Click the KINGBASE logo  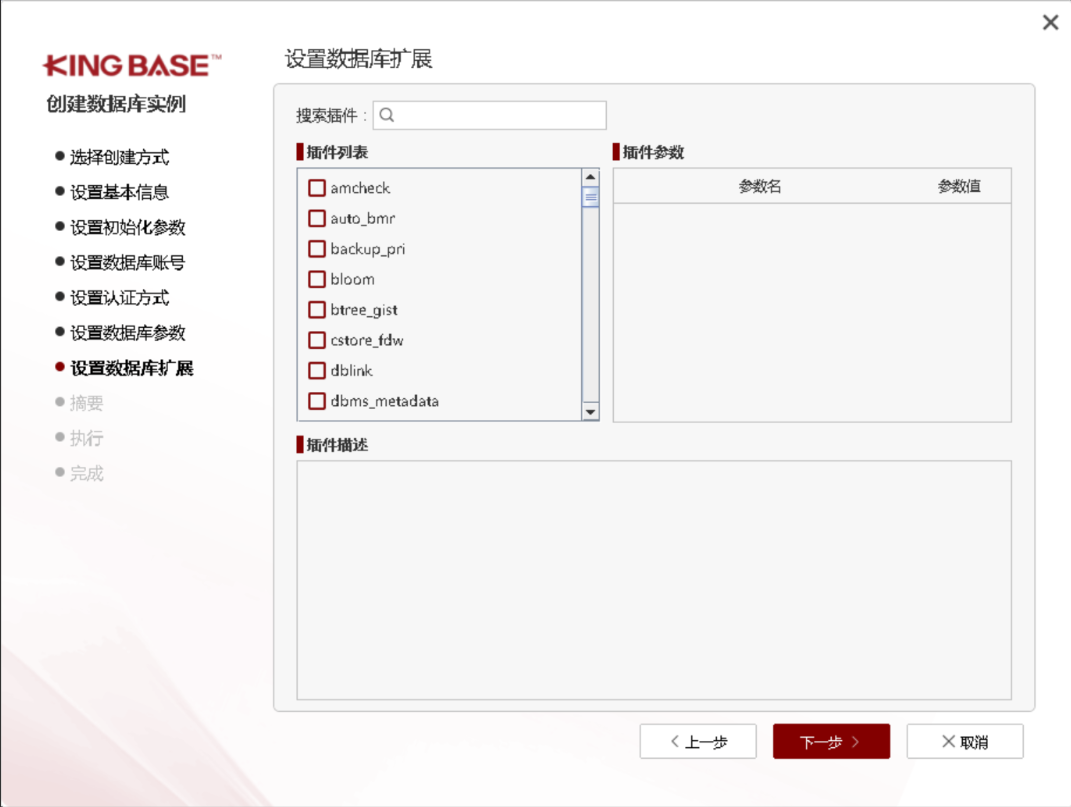pyautogui.click(x=132, y=66)
